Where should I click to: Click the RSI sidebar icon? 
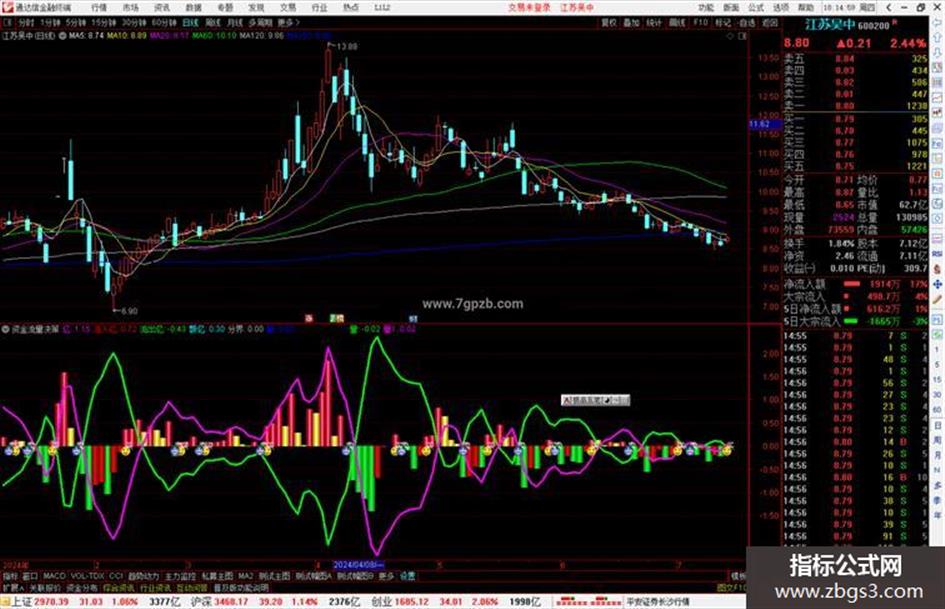click(937, 253)
